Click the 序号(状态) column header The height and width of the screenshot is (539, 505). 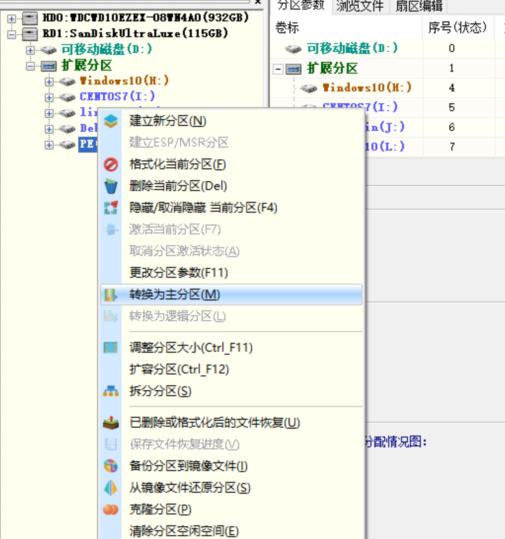click(x=458, y=28)
